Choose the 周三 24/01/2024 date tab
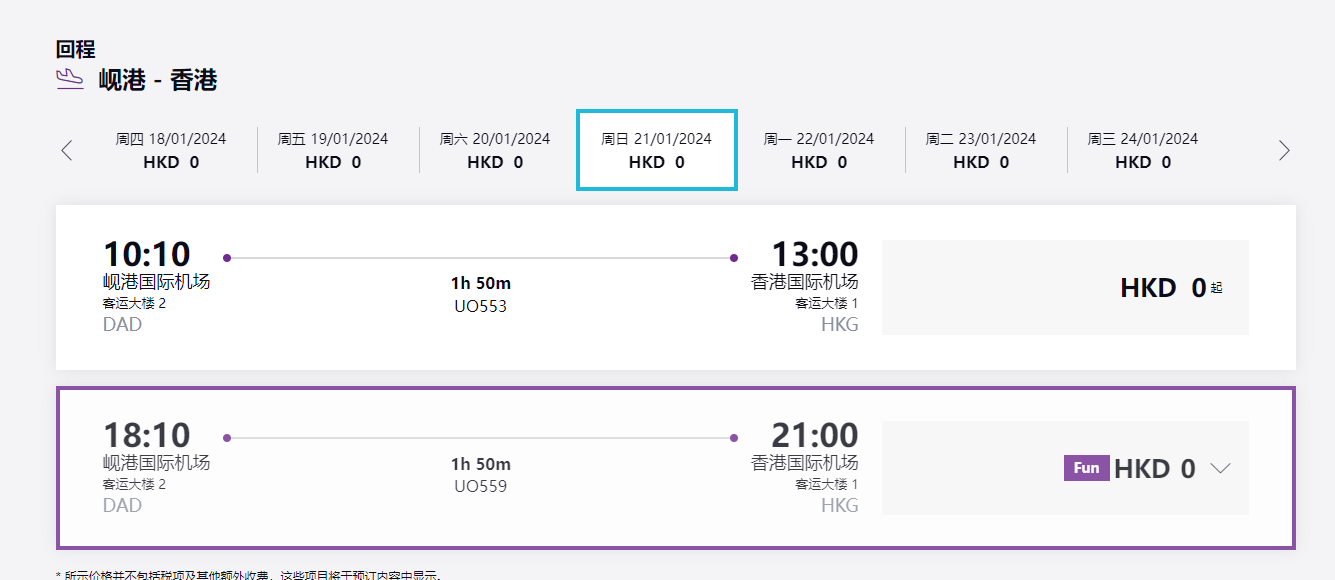This screenshot has height=580, width=1335. (1143, 150)
